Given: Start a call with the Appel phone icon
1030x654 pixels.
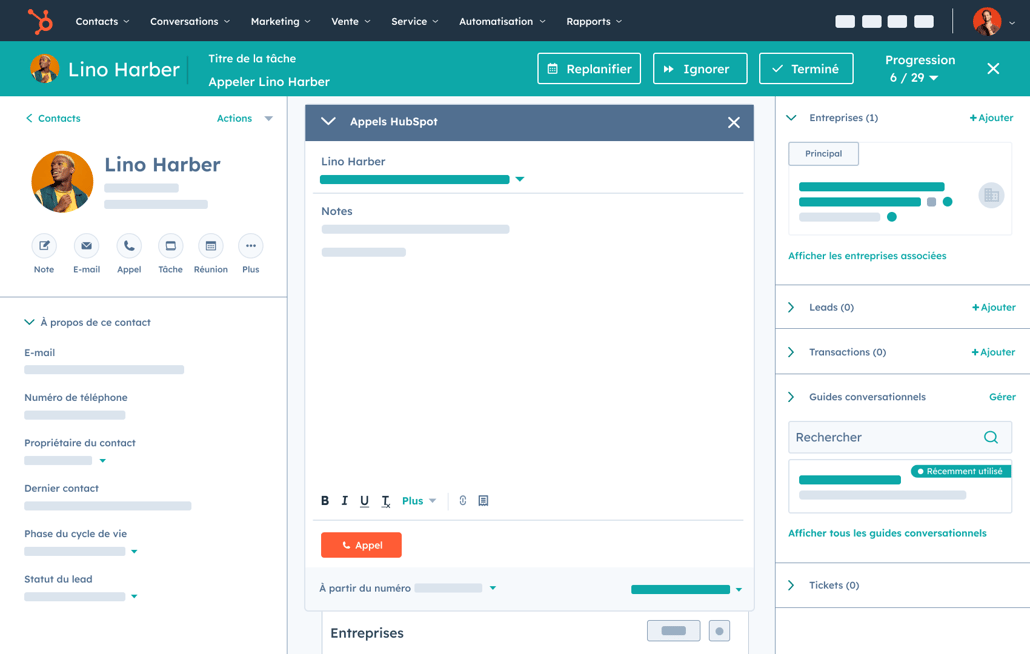Looking at the screenshot, I should (129, 246).
